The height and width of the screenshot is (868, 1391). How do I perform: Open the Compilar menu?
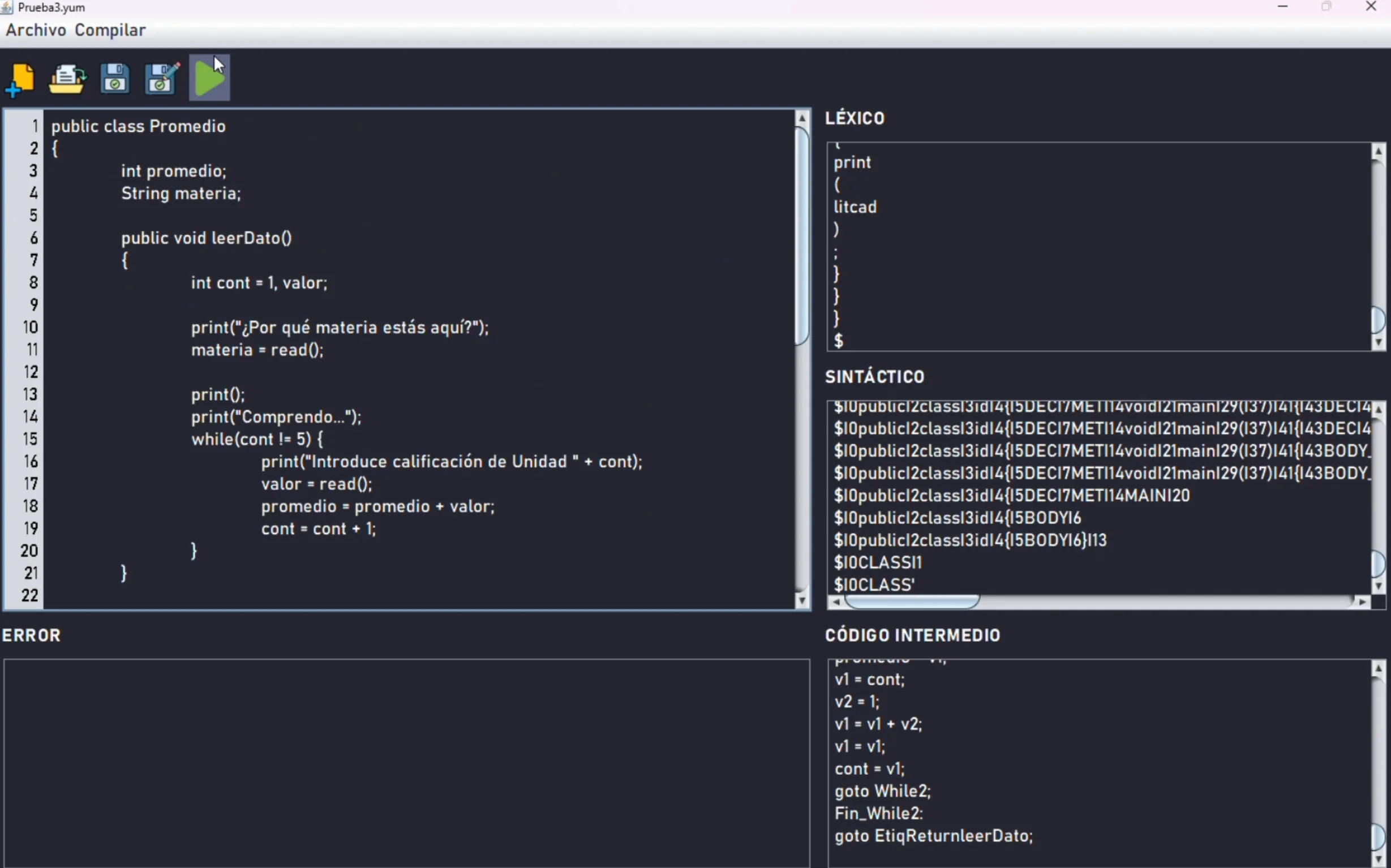coord(110,30)
